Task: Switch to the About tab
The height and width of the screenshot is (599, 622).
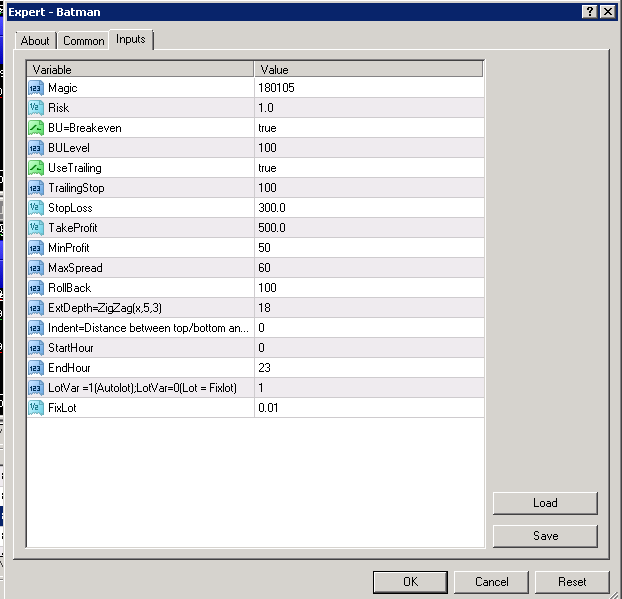Action: [35, 40]
